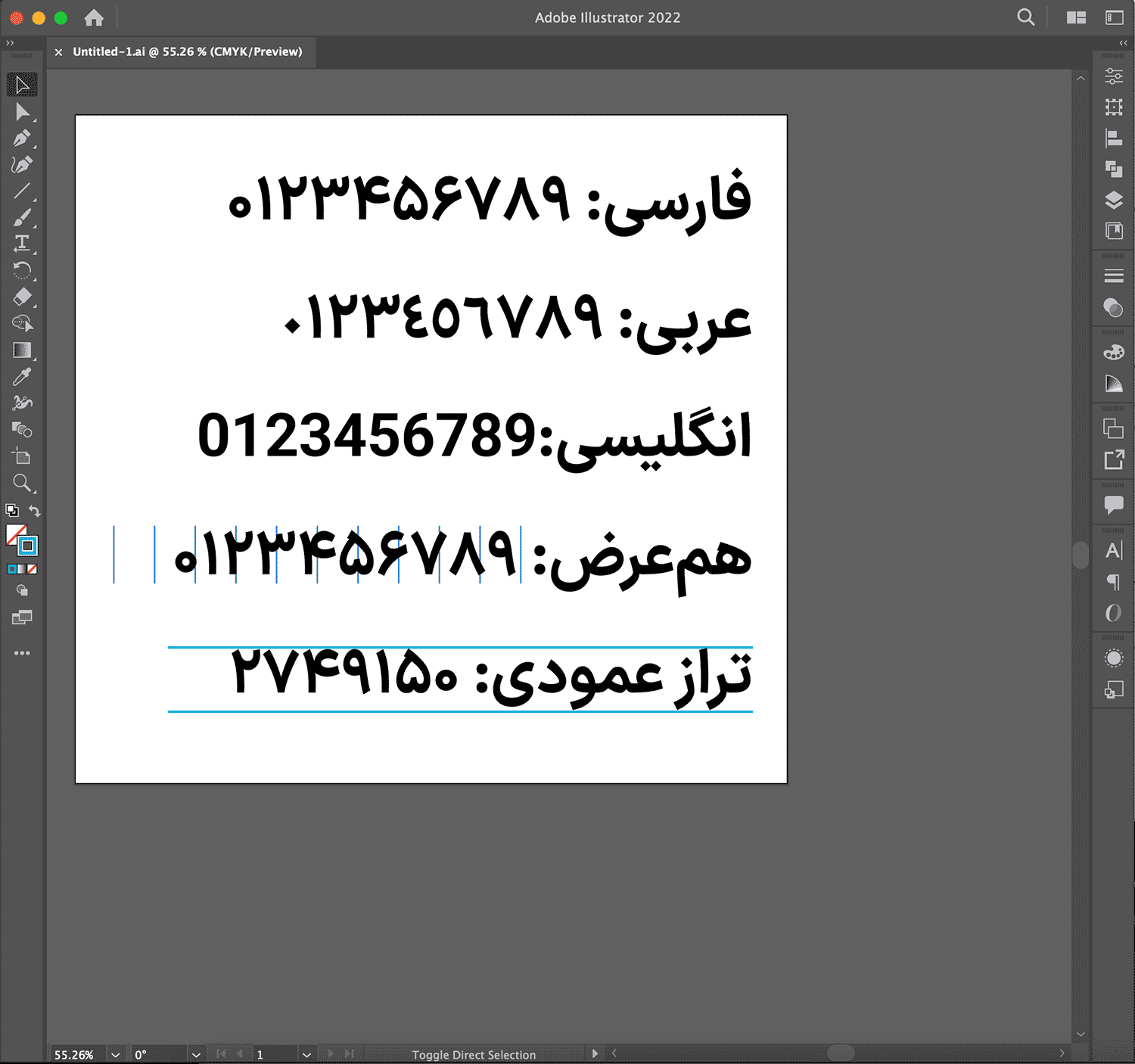The image size is (1135, 1064).
Task: Open the Graphic Styles panel
Action: click(1114, 689)
